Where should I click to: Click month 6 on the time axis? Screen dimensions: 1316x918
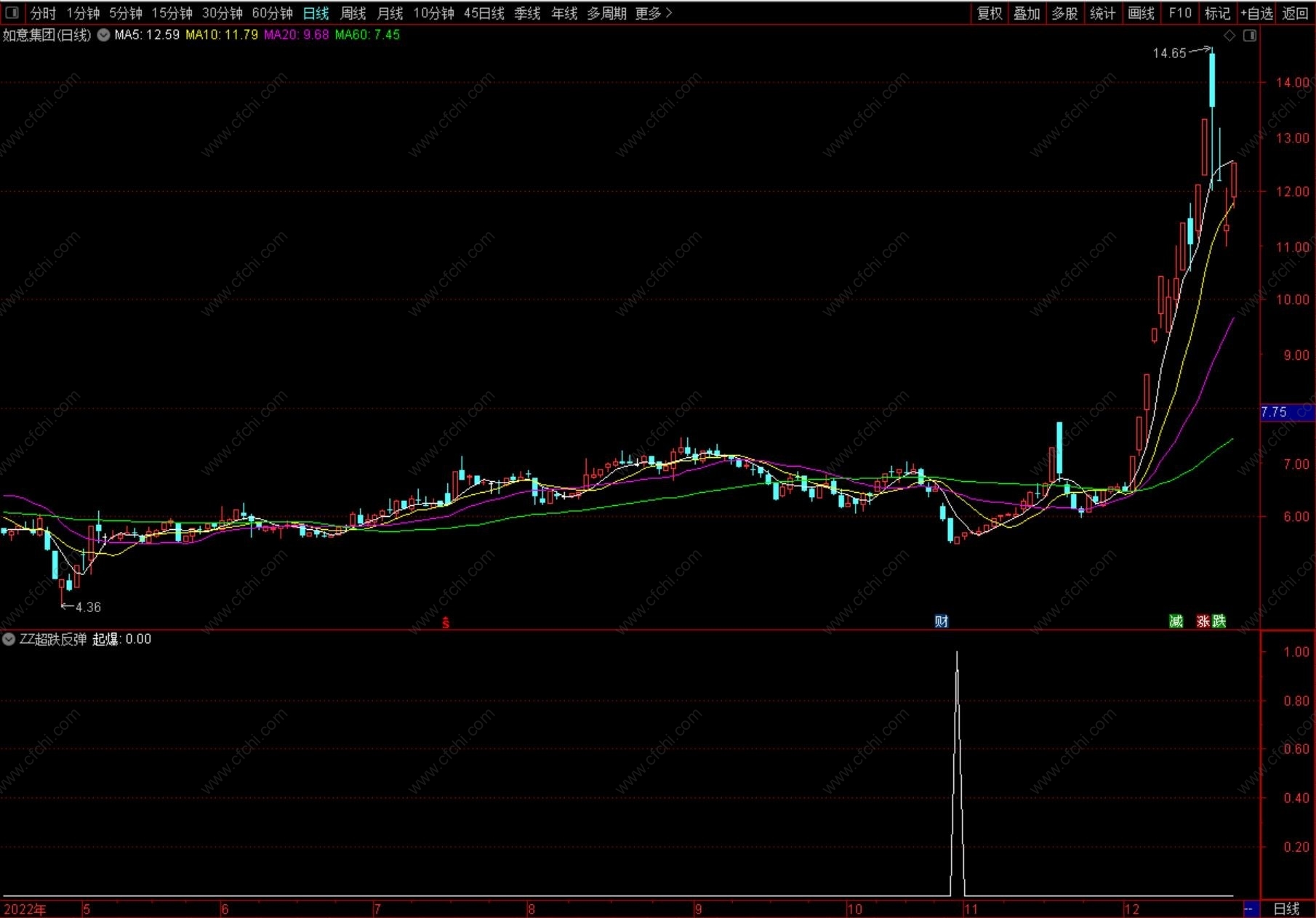(x=225, y=909)
